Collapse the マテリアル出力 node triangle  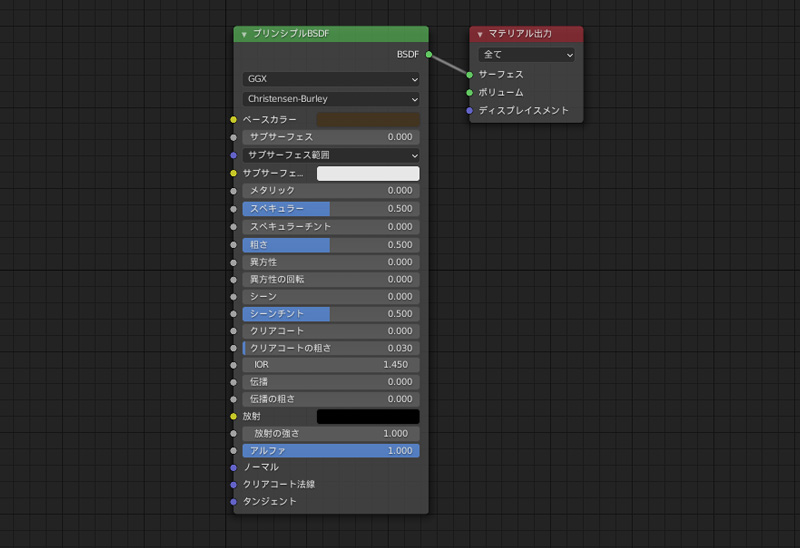click(480, 34)
